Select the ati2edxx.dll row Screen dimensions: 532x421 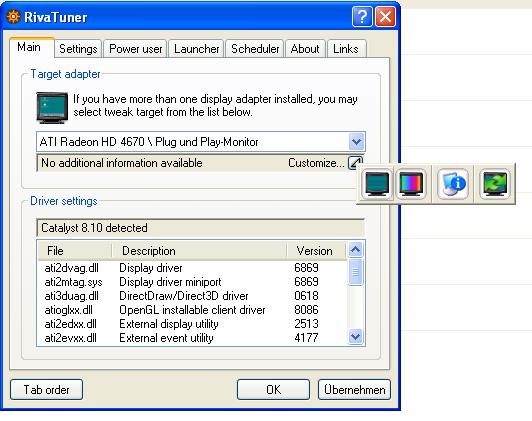point(192,324)
